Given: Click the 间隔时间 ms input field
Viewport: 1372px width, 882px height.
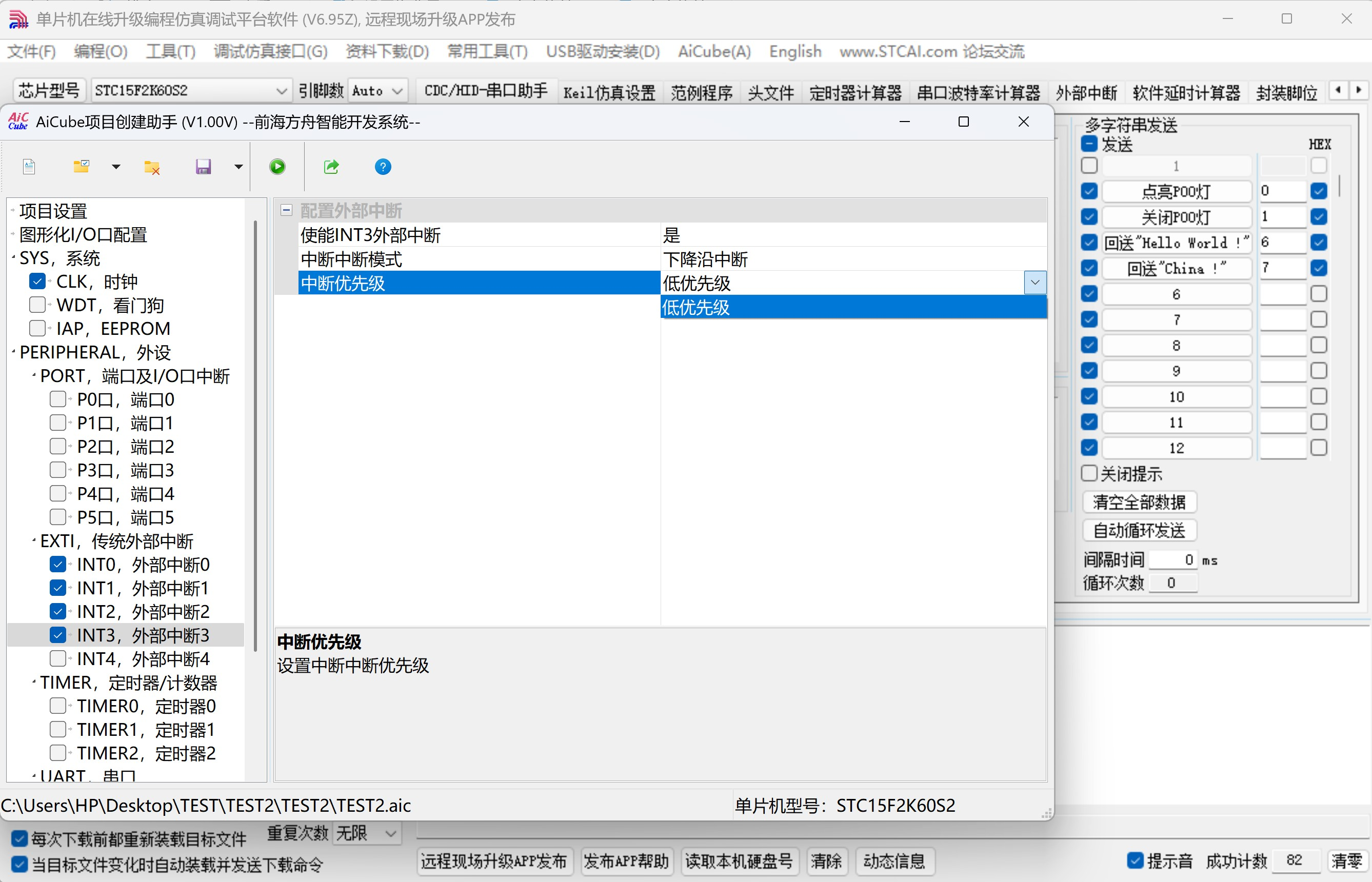Looking at the screenshot, I should [x=1172, y=559].
